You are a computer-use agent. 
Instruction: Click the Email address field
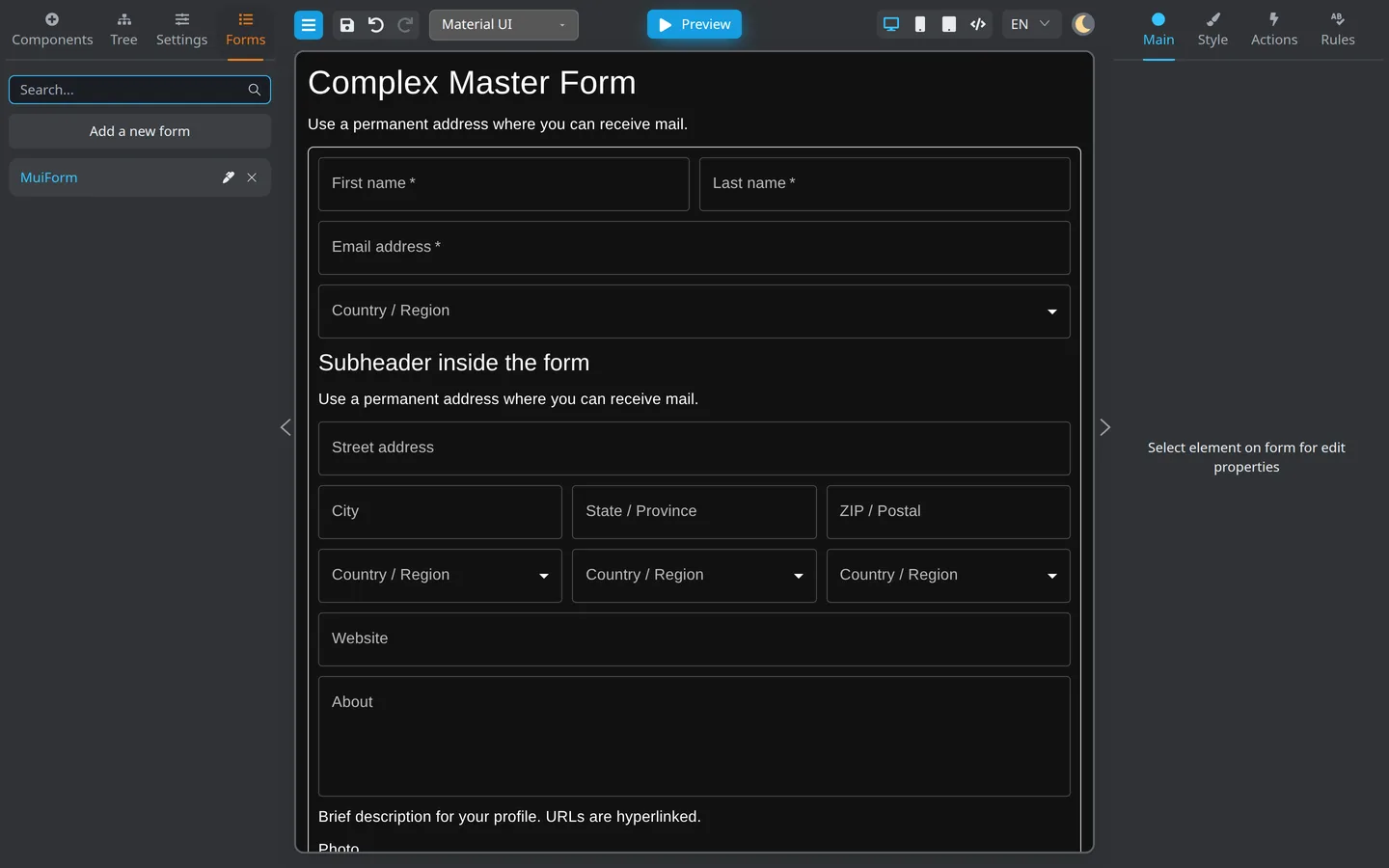[x=694, y=248]
